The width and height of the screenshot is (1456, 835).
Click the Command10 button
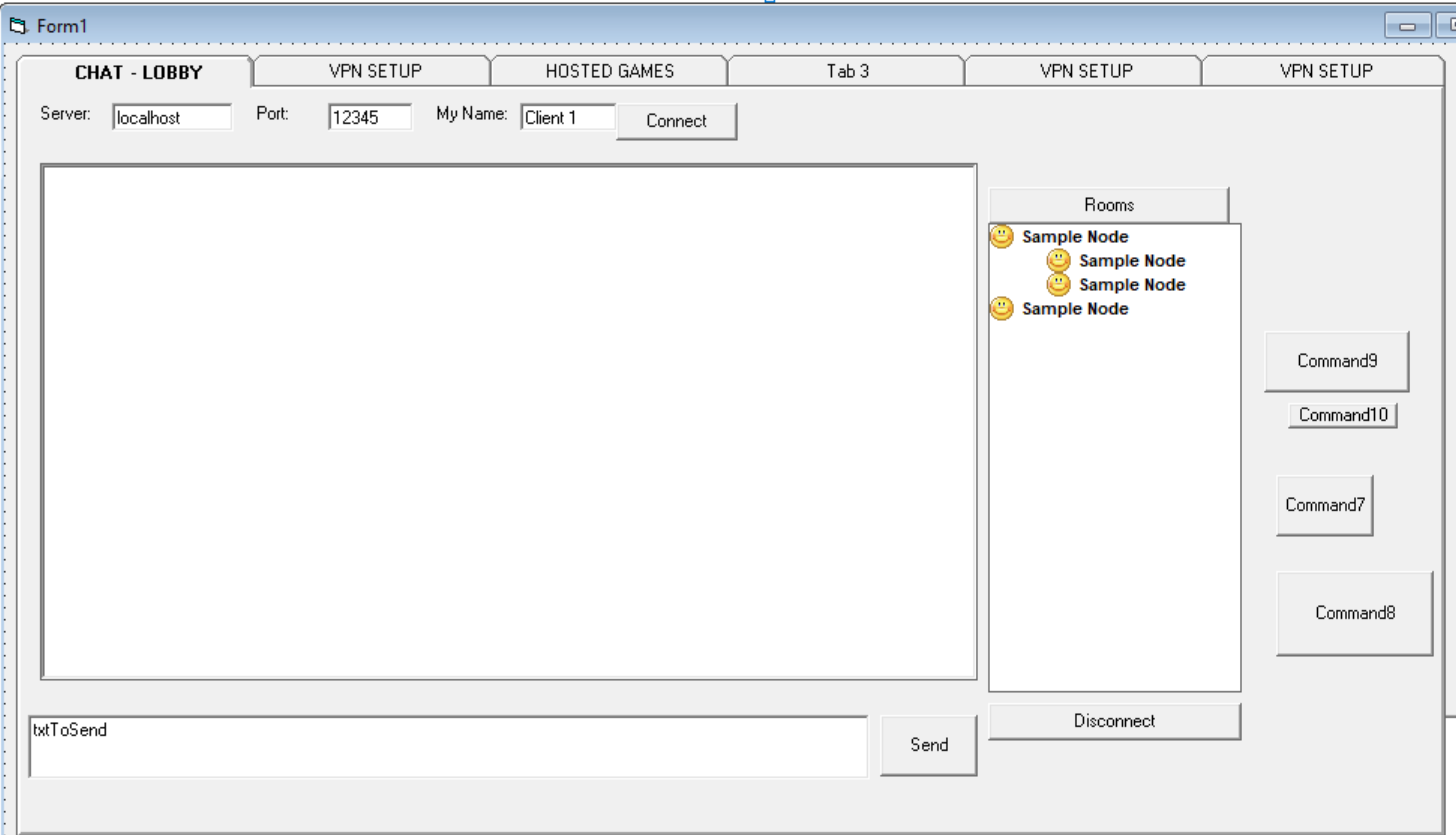(1341, 414)
